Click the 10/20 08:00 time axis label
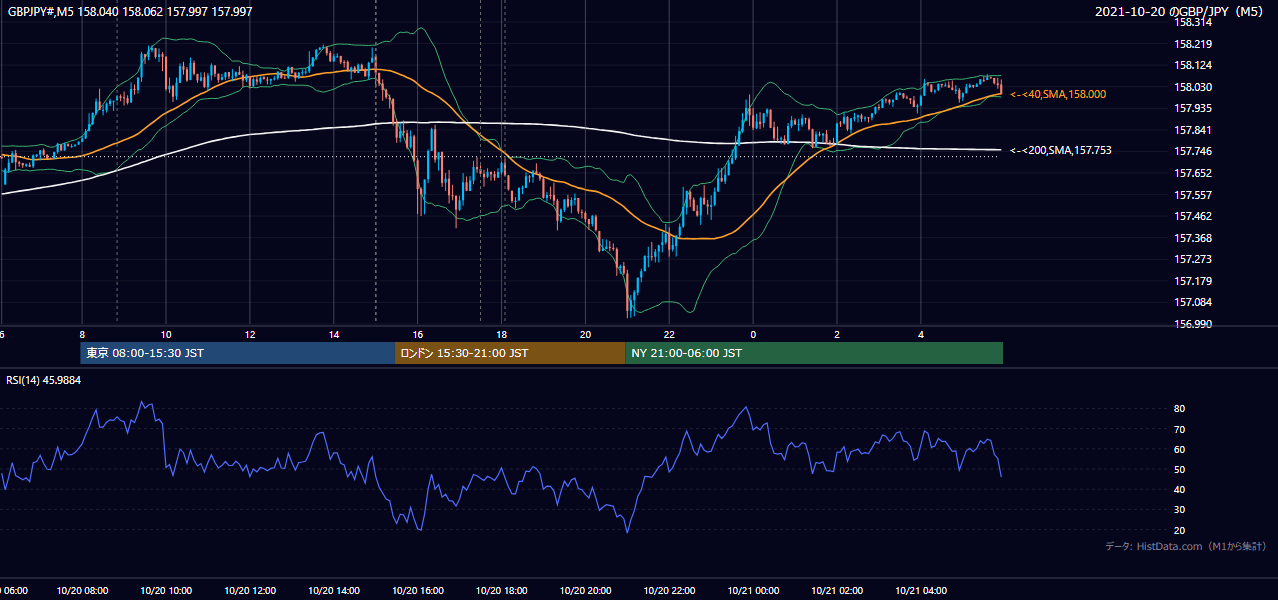Screen dimensions: 1278x600 tap(82, 591)
